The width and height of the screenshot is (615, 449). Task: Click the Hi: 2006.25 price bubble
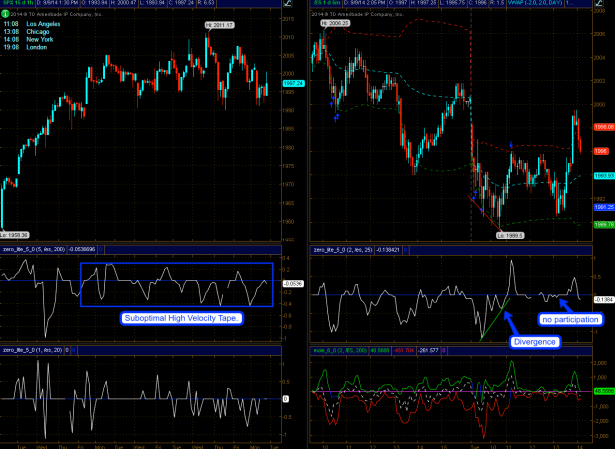tap(335, 23)
